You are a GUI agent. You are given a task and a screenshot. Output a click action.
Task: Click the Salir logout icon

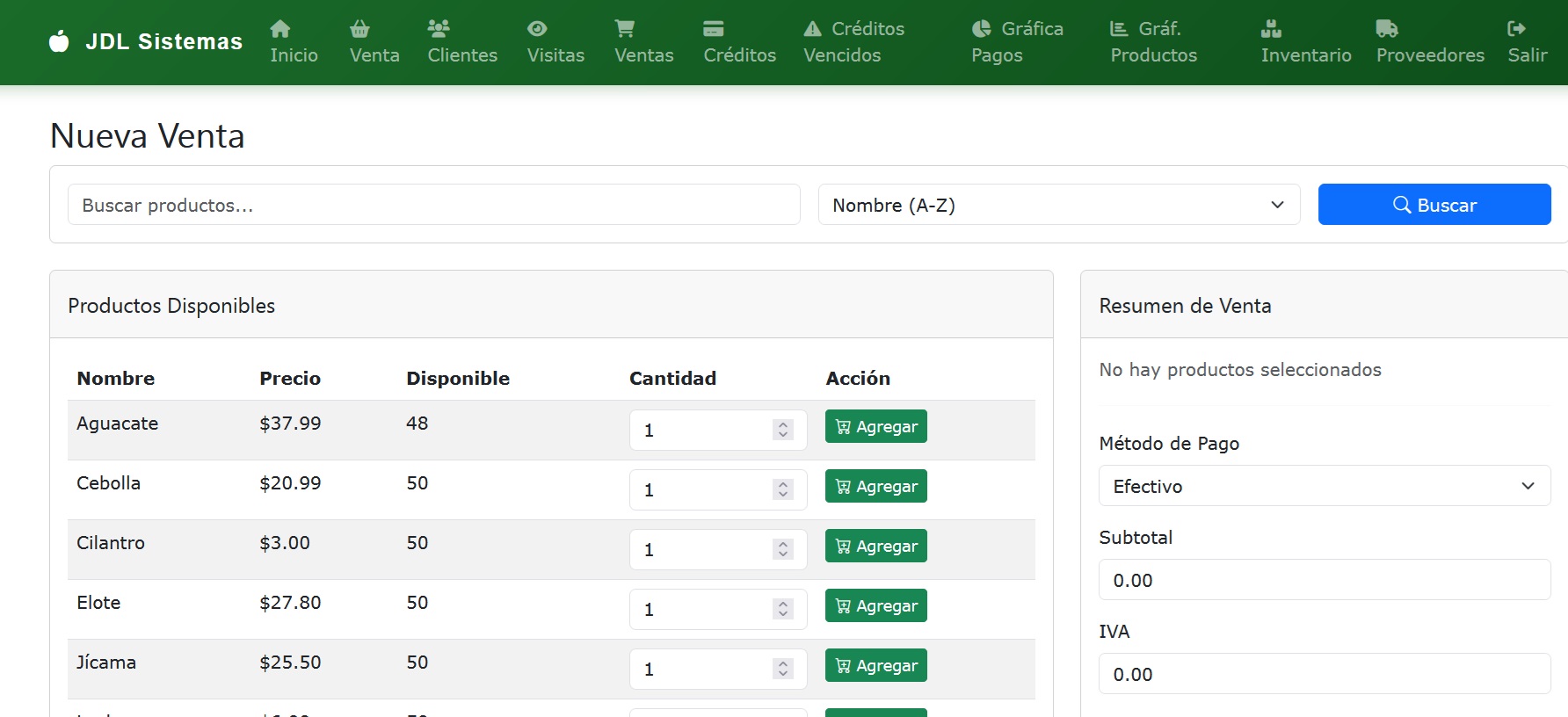coord(1516,29)
